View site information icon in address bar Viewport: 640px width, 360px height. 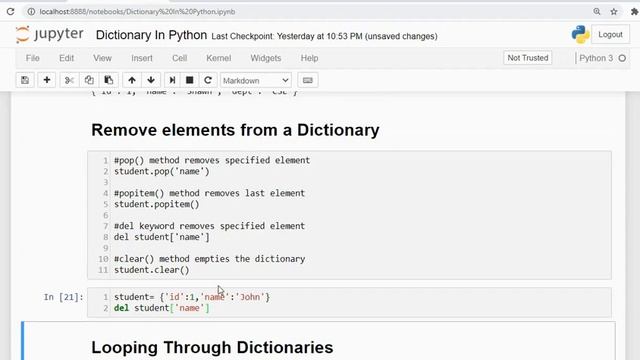(x=31, y=11)
